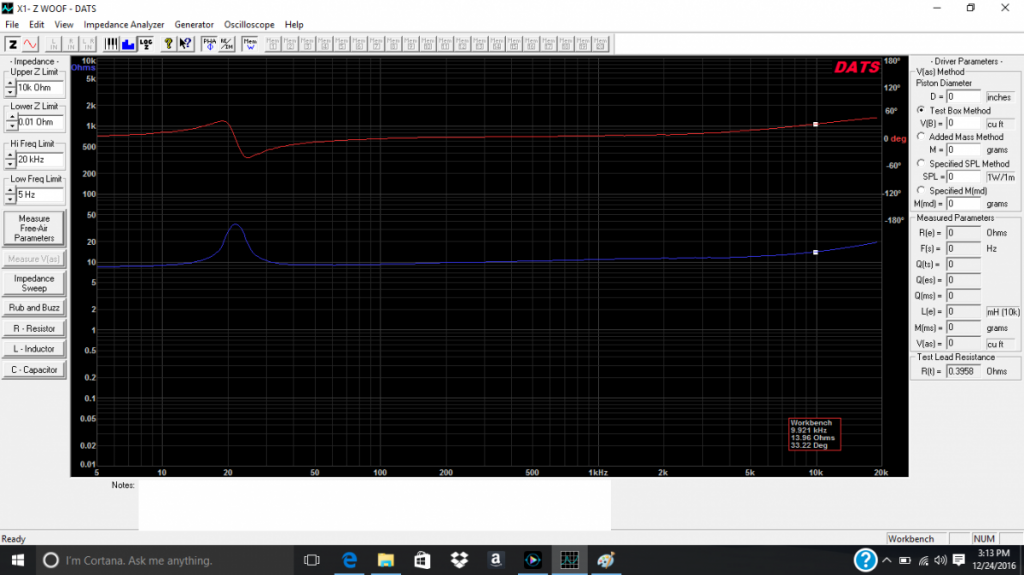
Task: Click the L - Inductor button
Action: pyautogui.click(x=34, y=349)
